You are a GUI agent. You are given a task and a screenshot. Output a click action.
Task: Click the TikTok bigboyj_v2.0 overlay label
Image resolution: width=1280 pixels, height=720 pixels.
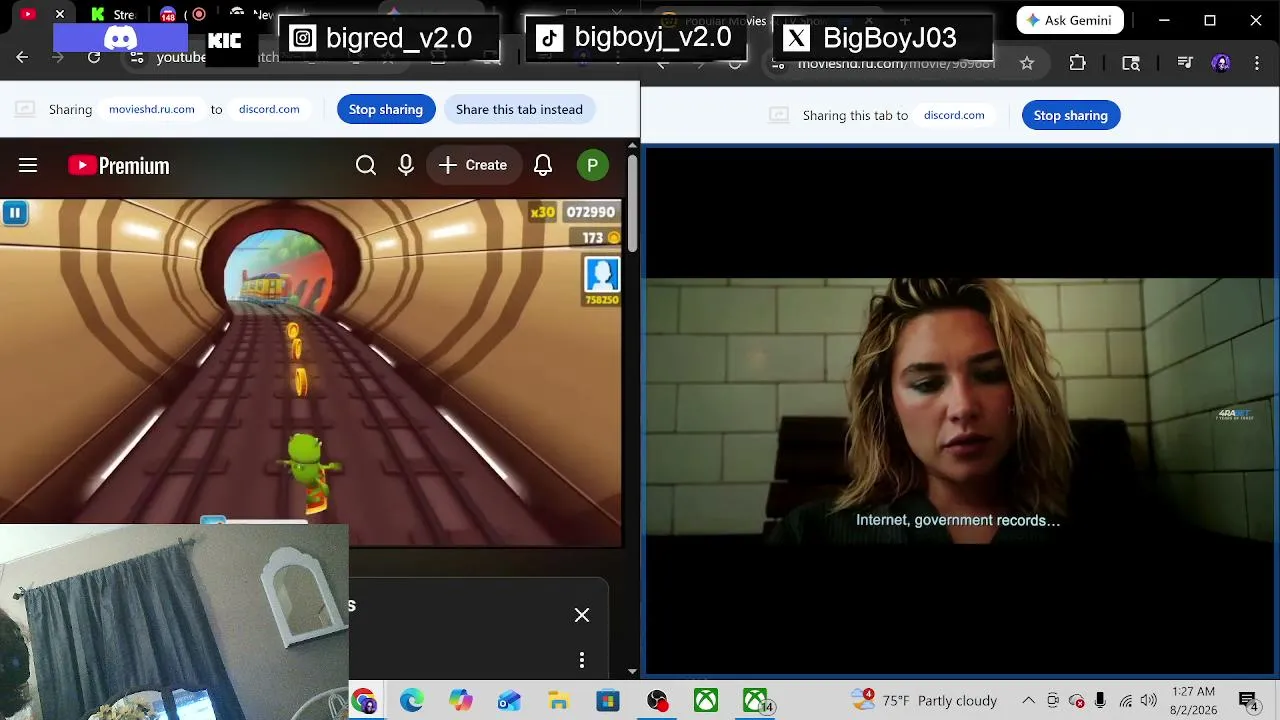pos(635,38)
